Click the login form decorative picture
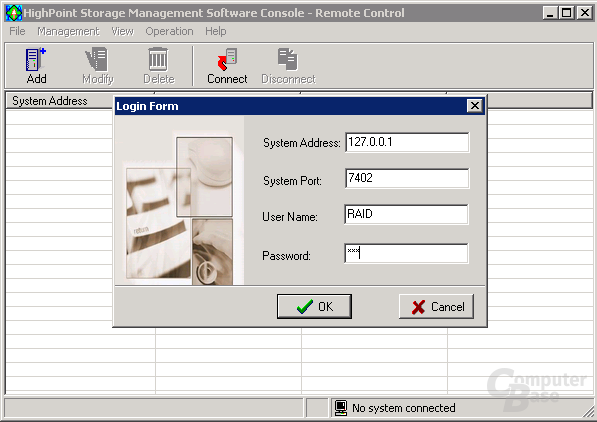The width and height of the screenshot is (597, 422). point(179,201)
